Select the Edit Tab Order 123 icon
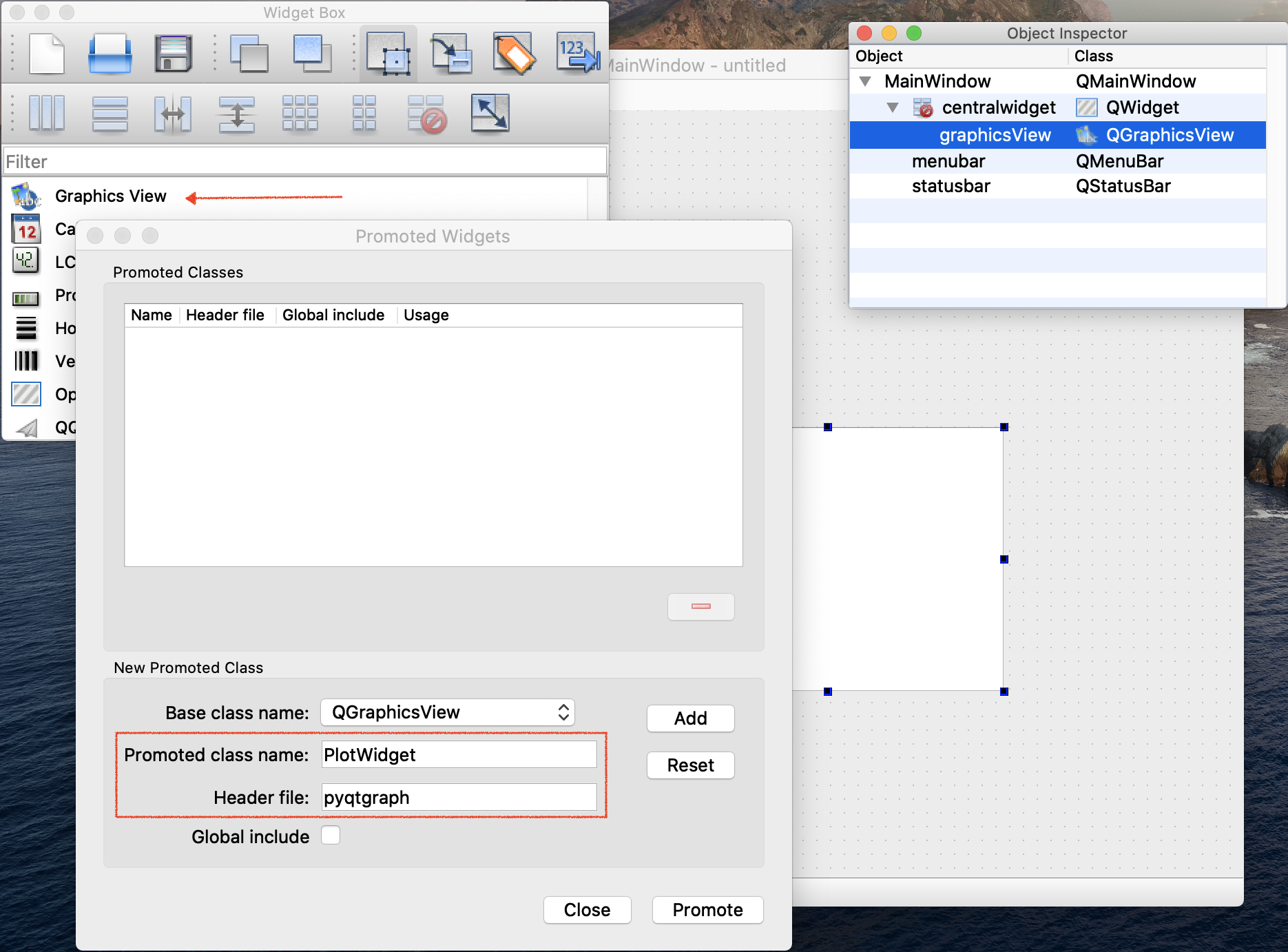Screen dimensions: 1288x952 pos(577,54)
